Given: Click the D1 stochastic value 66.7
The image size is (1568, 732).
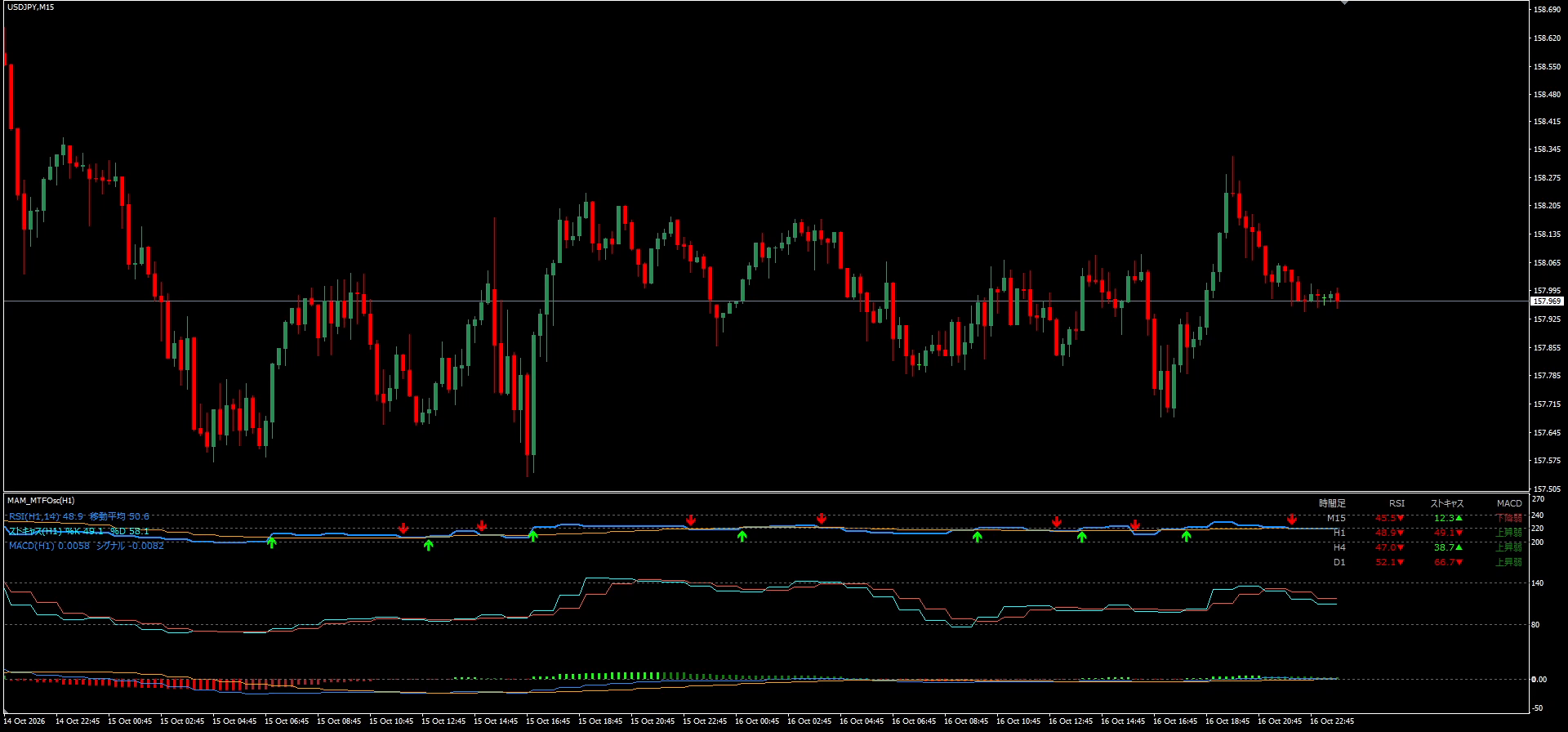Looking at the screenshot, I should [x=1448, y=562].
